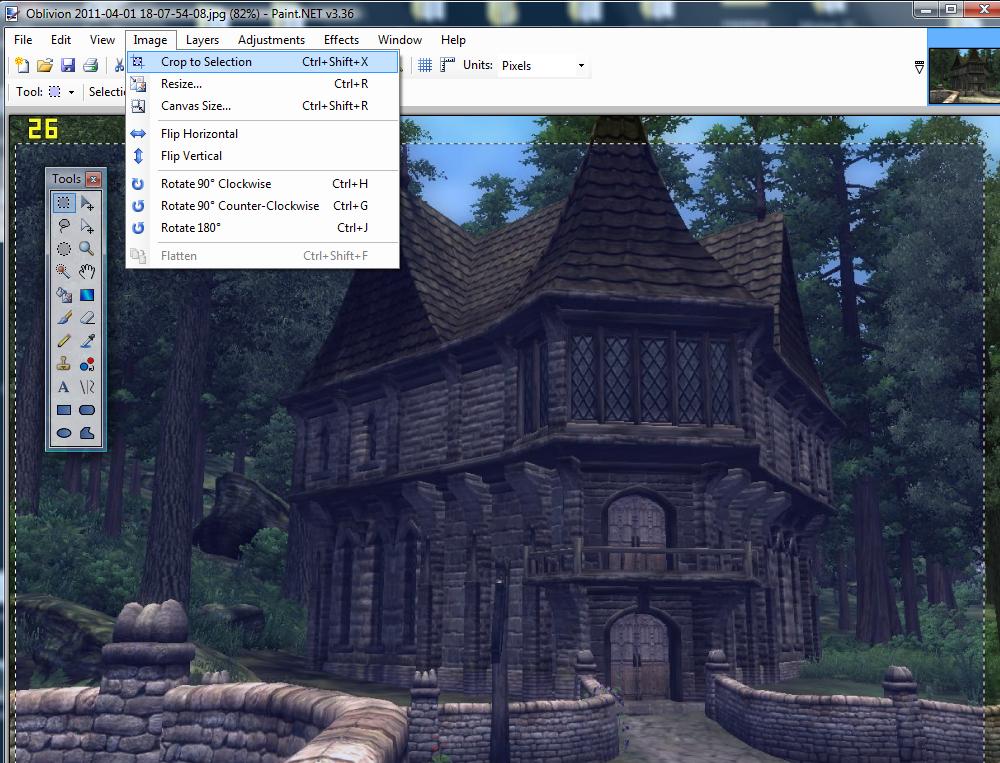Toggle the rulers icon
This screenshot has width=1000, height=763.
[x=448, y=65]
